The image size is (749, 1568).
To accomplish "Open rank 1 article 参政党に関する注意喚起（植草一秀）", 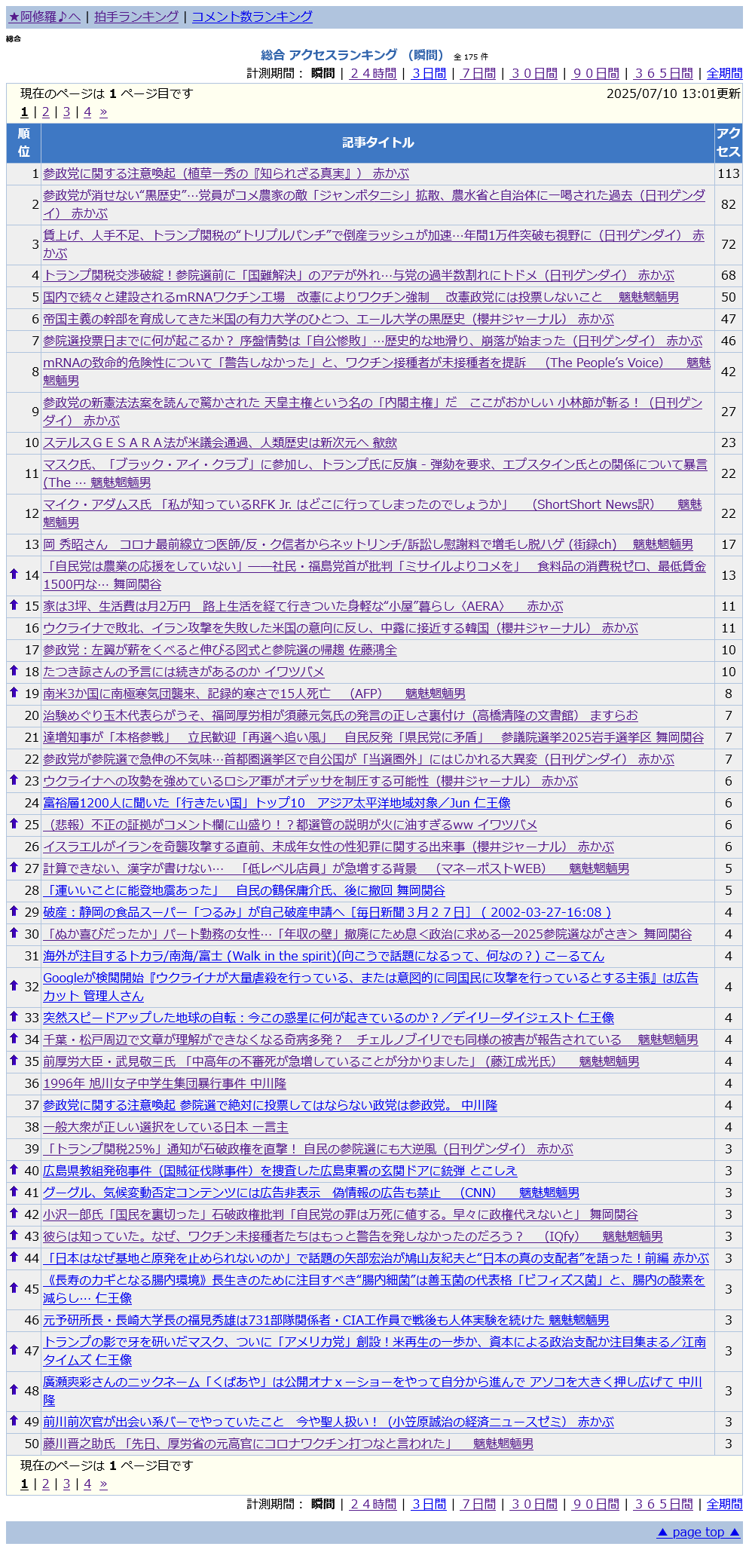I will [226, 173].
